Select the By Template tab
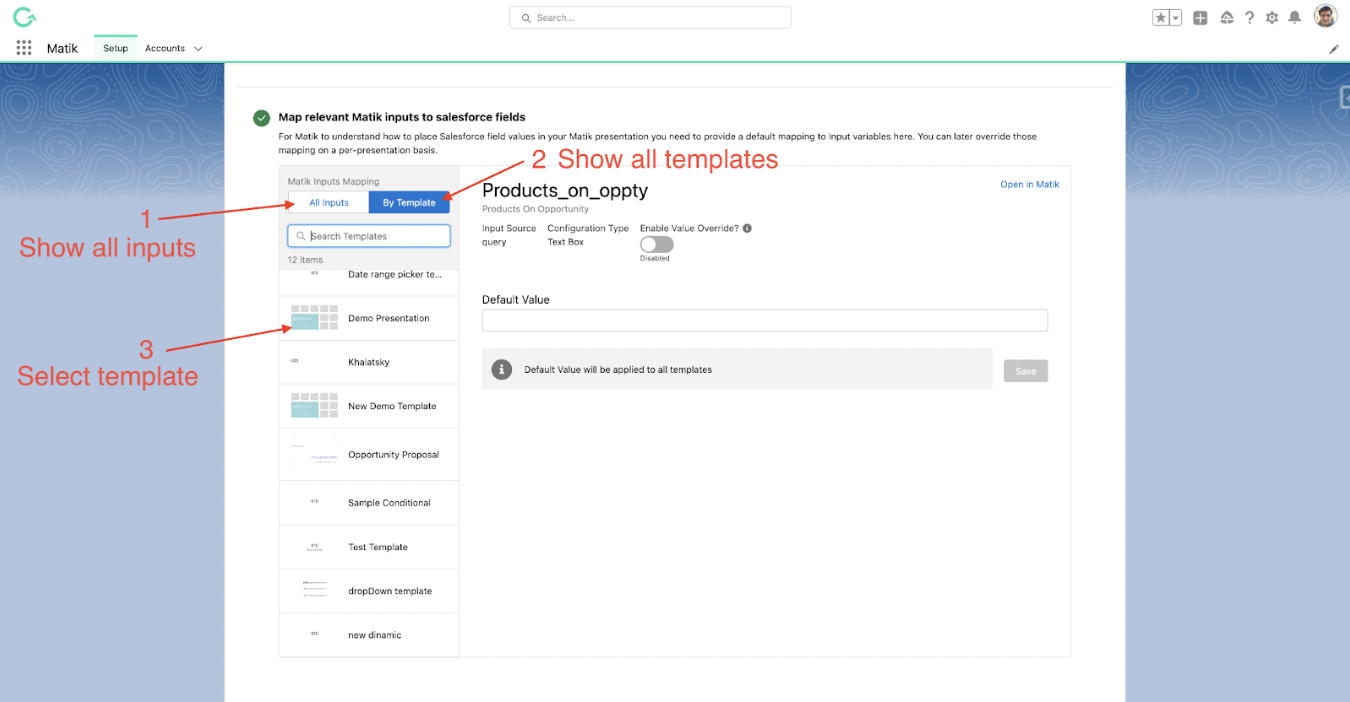Screen dimensions: 1350x702 409,203
